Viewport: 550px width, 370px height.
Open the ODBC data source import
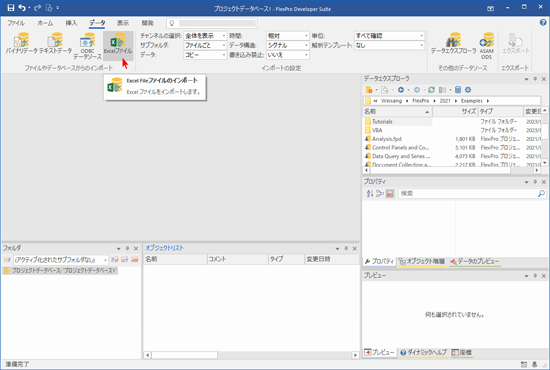[87, 46]
